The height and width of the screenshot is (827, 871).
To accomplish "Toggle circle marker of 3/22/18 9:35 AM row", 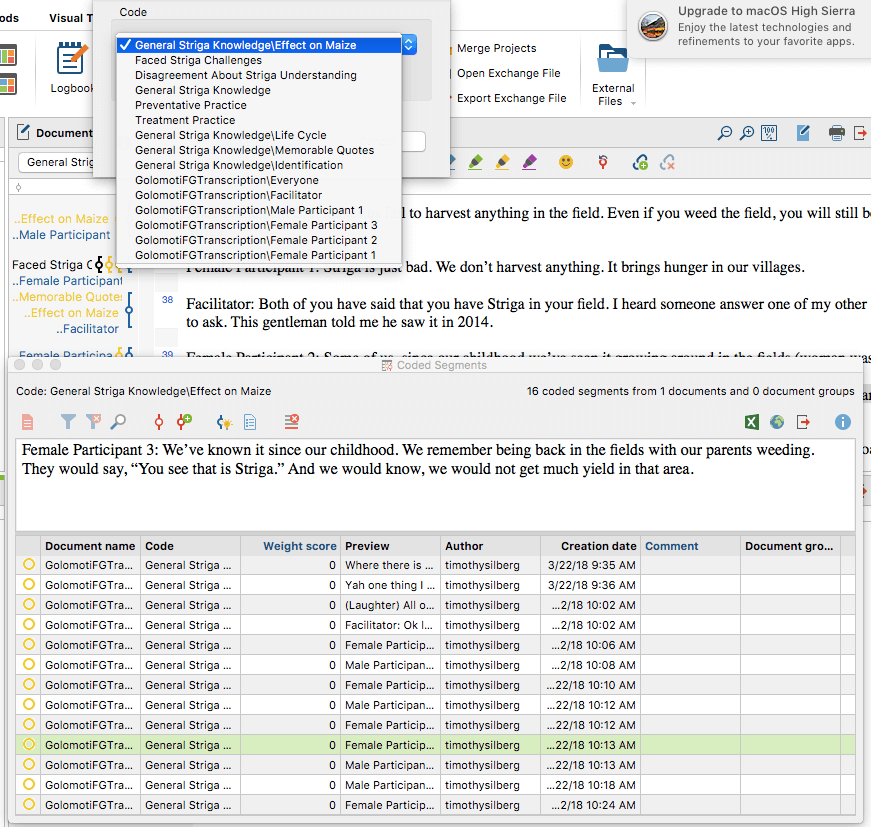I will click(28, 564).
